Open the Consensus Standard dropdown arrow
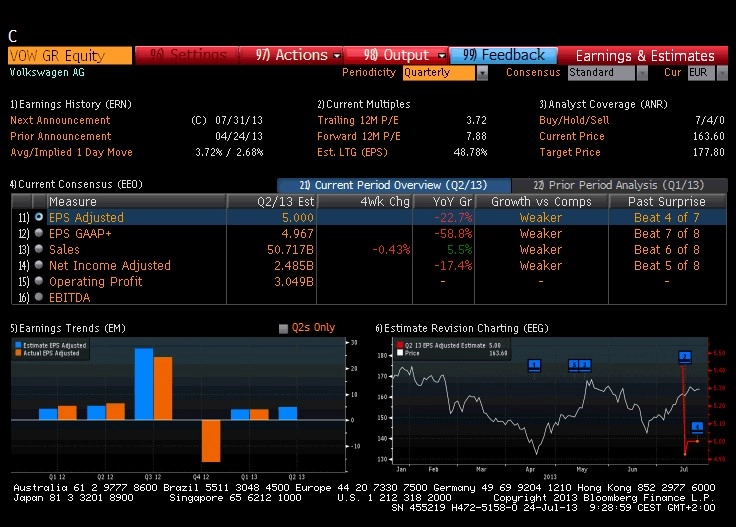Image resolution: width=736 pixels, height=527 pixels. pyautogui.click(x=642, y=73)
